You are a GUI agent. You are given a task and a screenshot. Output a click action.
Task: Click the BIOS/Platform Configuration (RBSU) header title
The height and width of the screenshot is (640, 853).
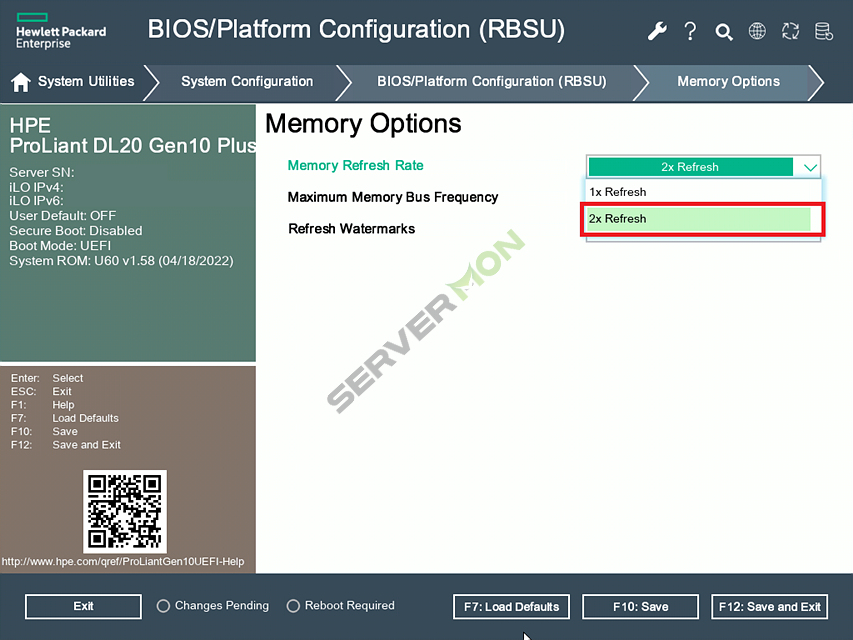point(356,29)
